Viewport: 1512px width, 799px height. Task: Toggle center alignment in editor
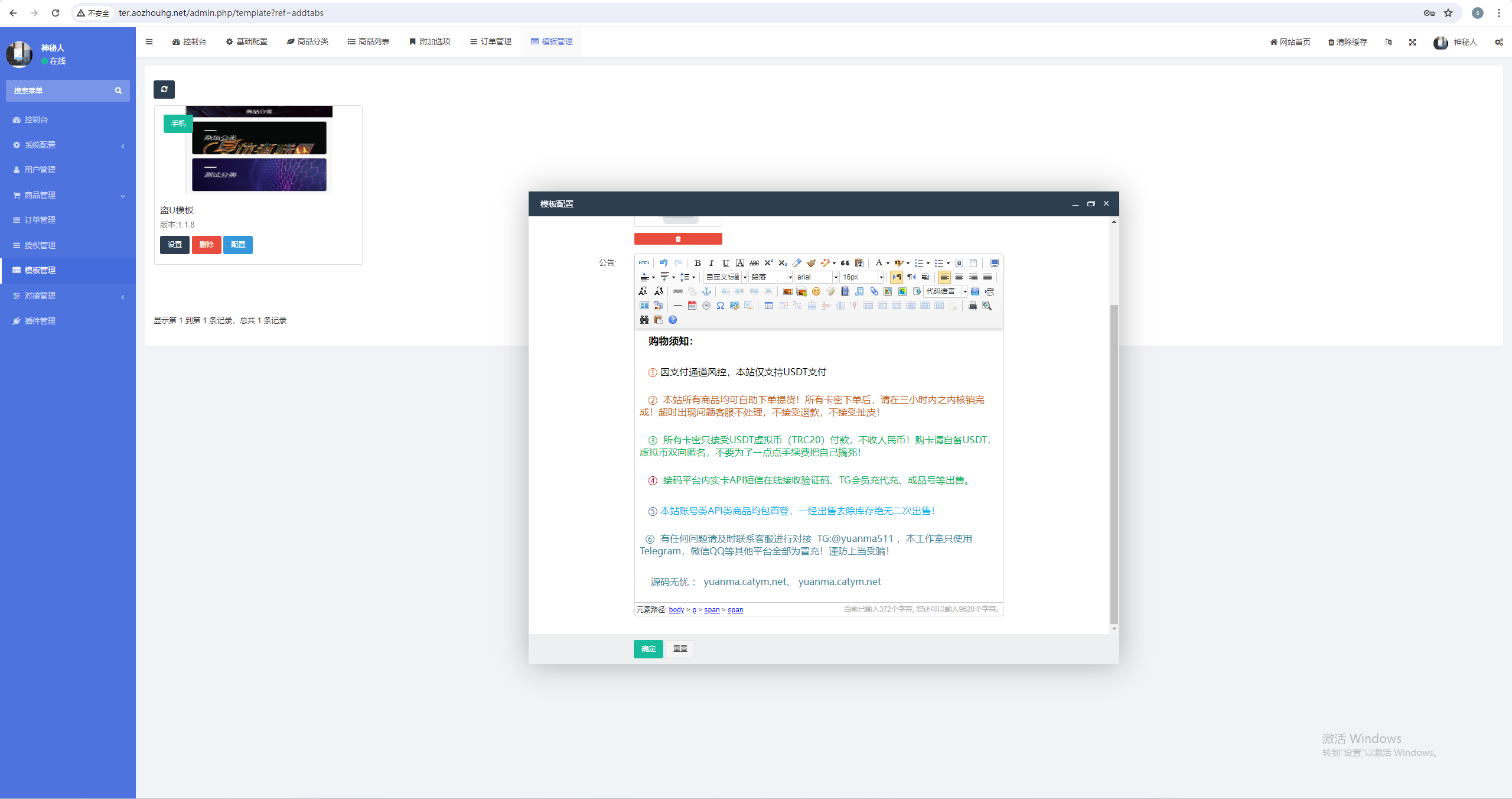[x=959, y=277]
